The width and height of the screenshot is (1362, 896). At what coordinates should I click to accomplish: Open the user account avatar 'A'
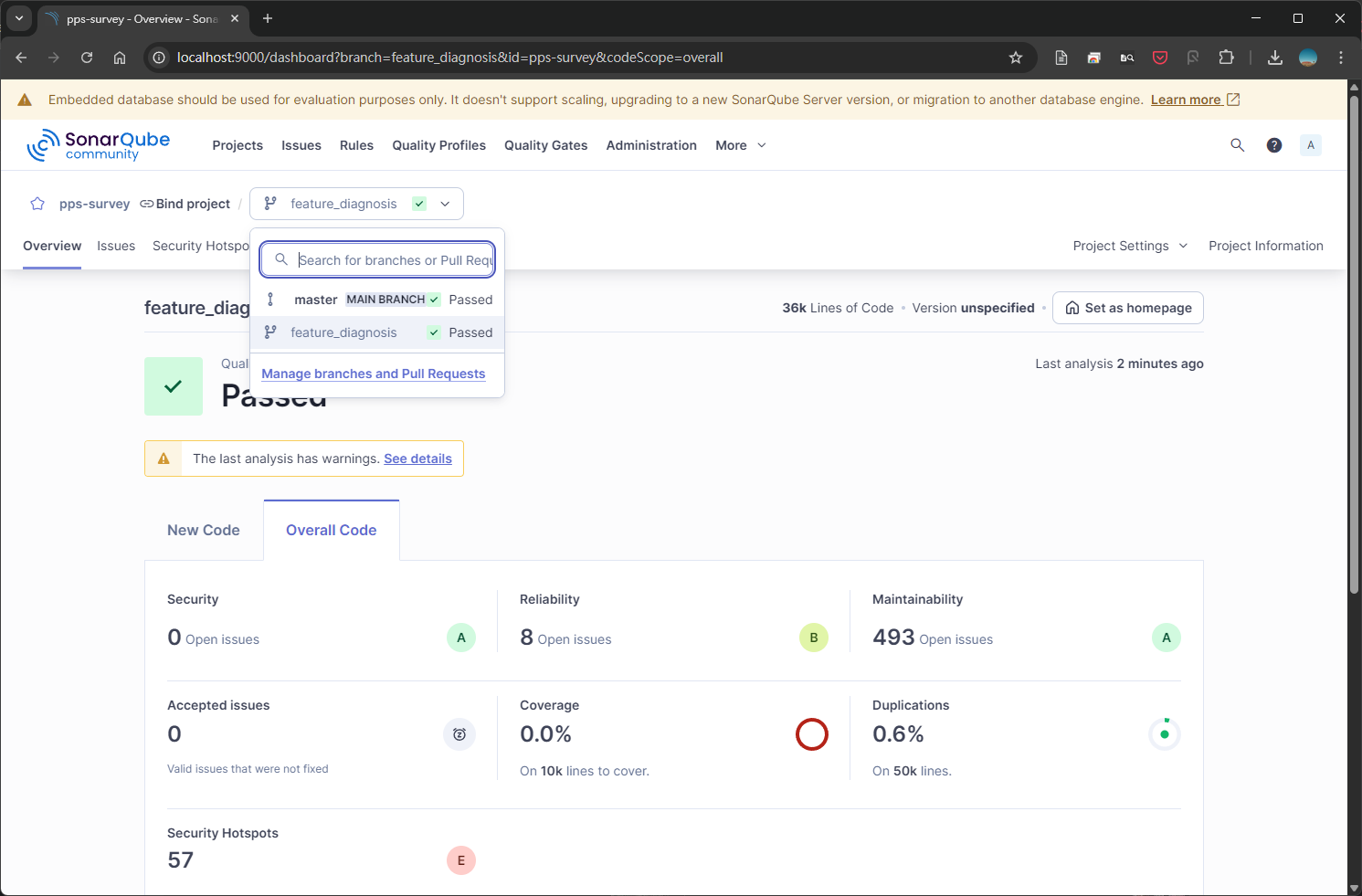click(1310, 145)
